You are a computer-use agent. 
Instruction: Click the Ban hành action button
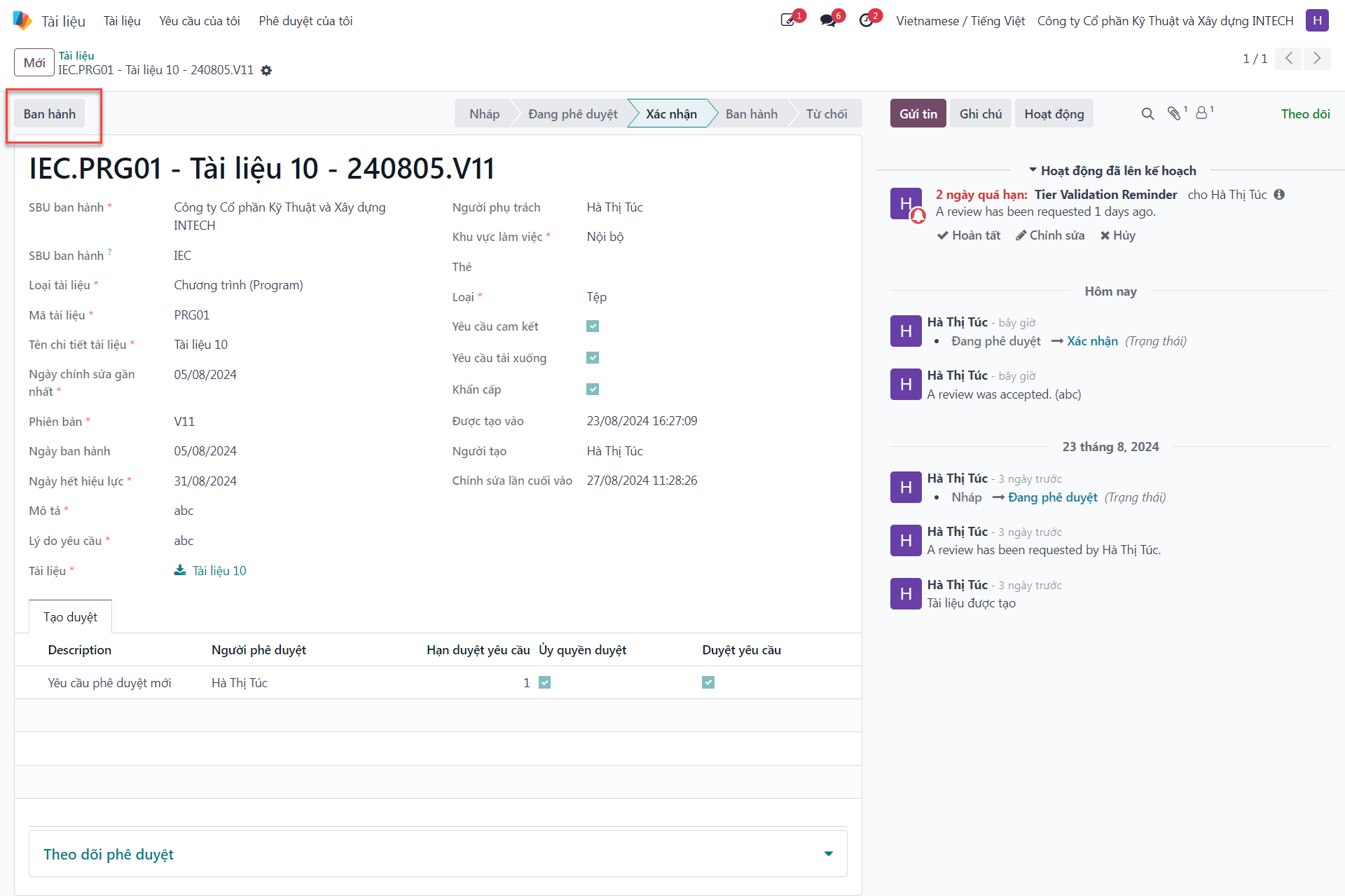(50, 113)
